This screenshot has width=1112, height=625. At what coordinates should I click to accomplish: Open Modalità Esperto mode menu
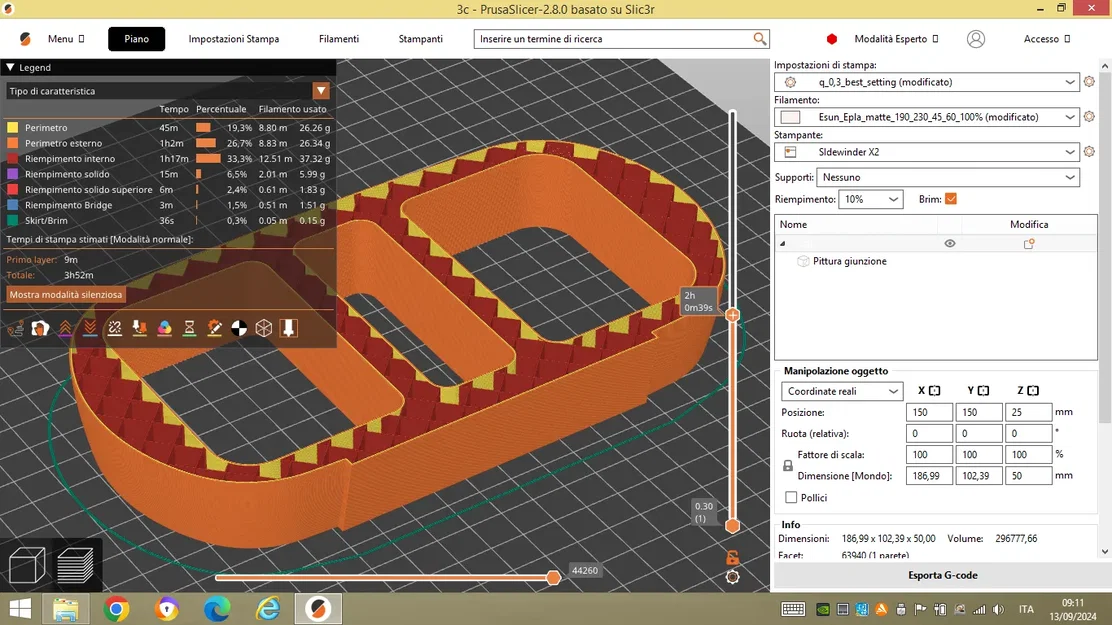(896, 39)
